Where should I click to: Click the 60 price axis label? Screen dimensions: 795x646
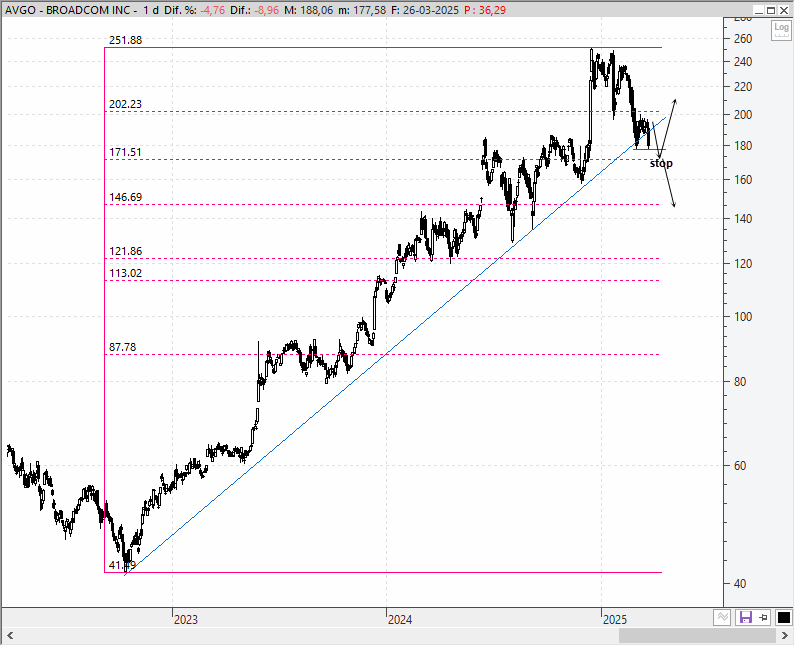click(740, 465)
